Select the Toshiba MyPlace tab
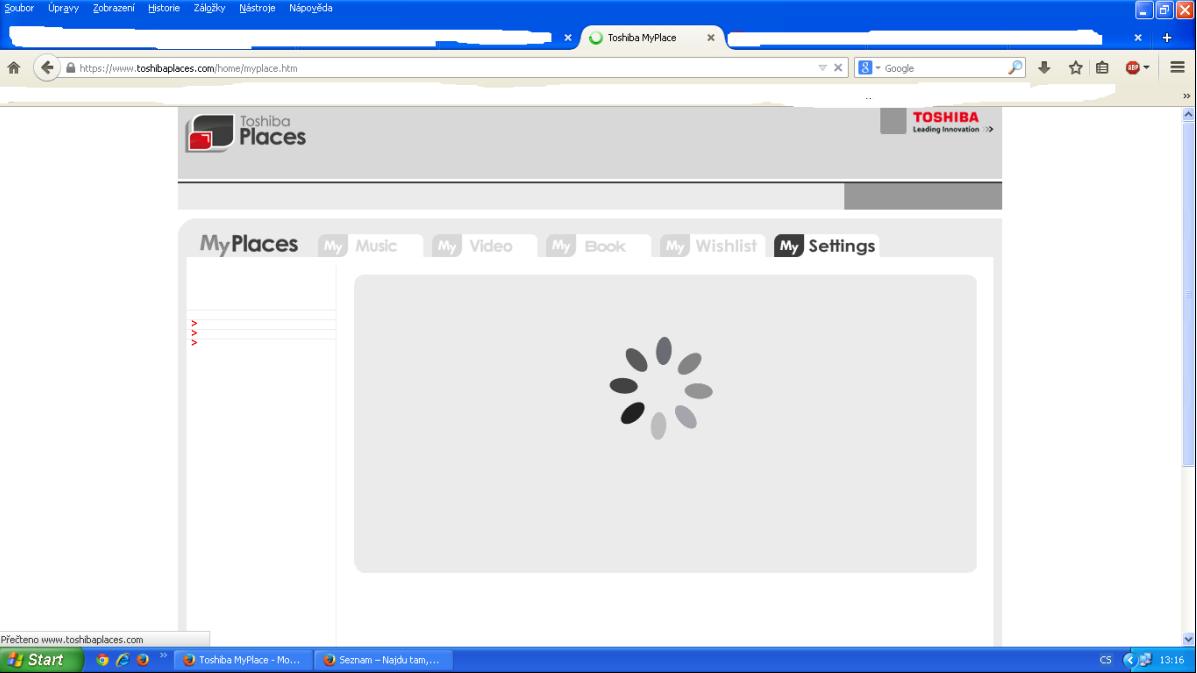Screen dimensions: 1197x673 pyautogui.click(x=653, y=37)
